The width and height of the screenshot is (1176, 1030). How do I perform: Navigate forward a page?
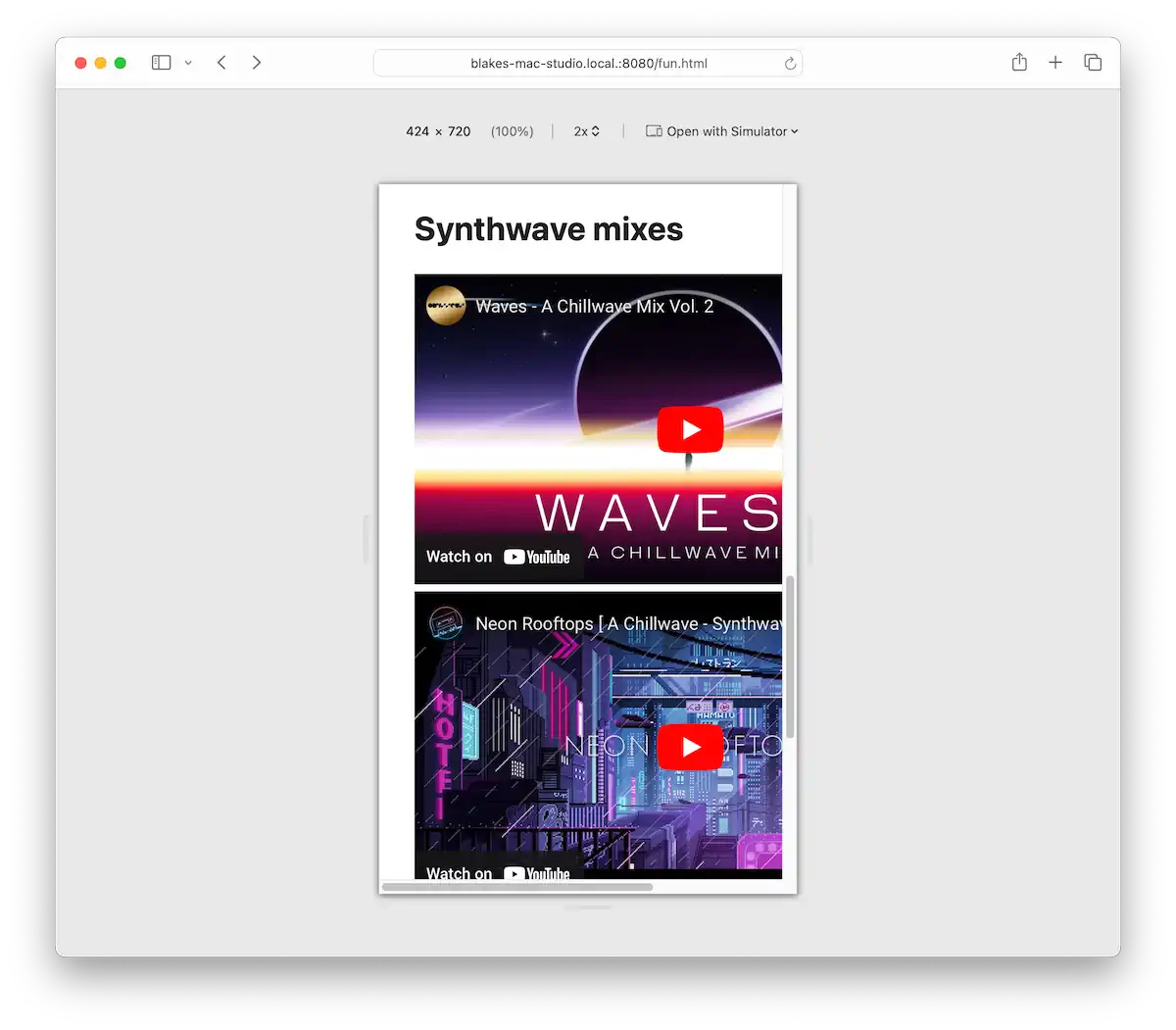[256, 62]
